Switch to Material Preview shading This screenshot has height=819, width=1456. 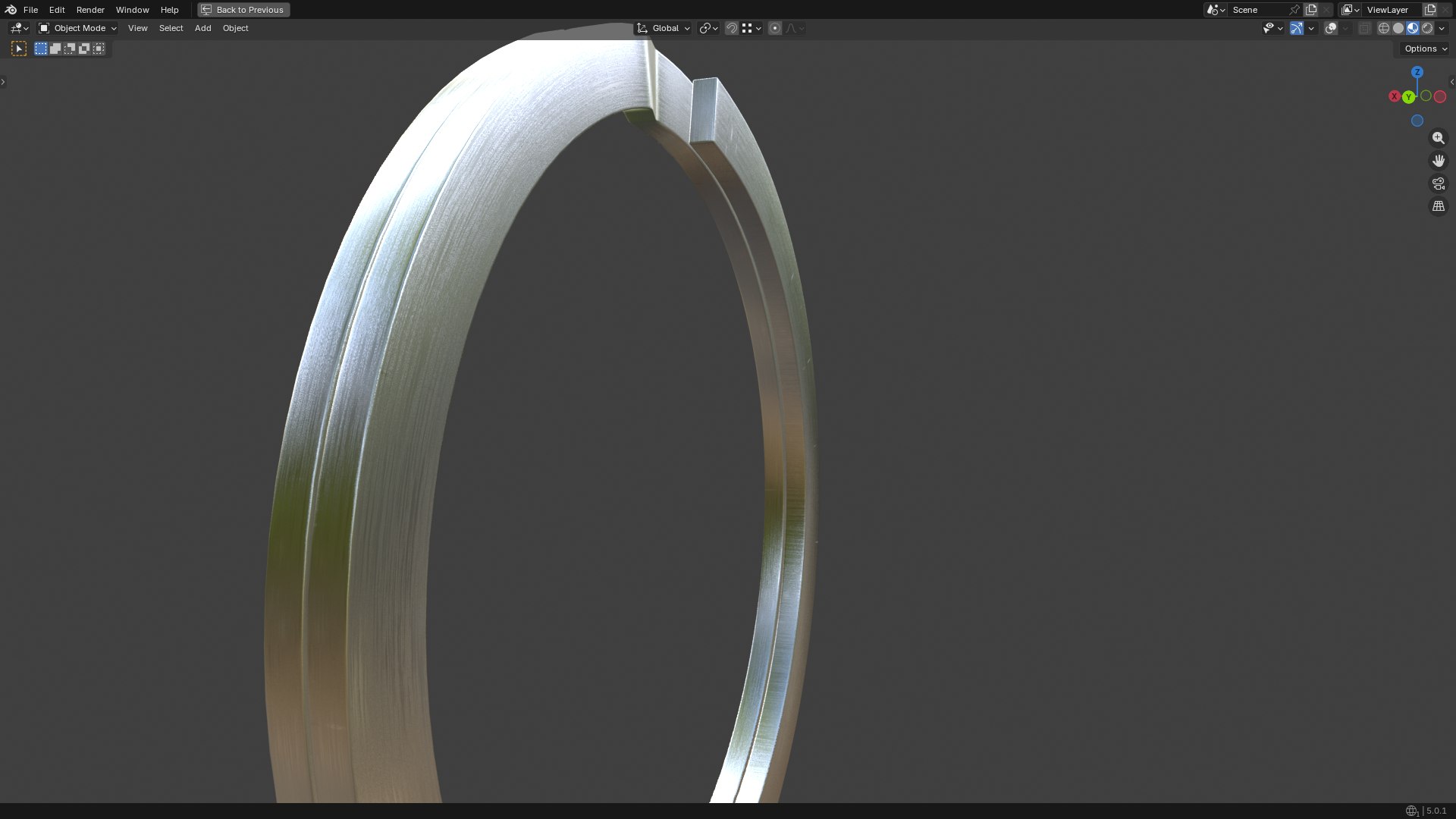1413,28
